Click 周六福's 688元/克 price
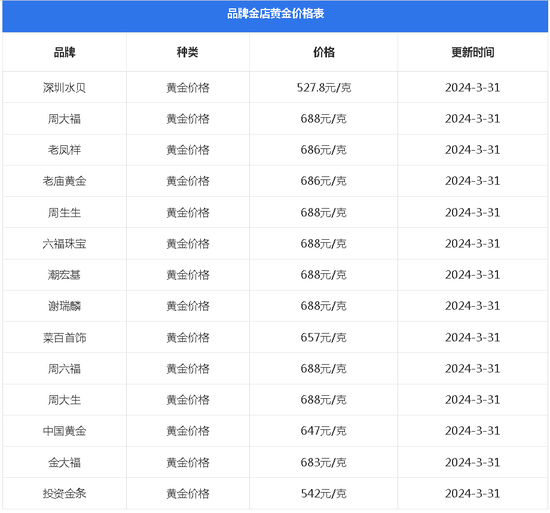The width and height of the screenshot is (550, 513). coord(324,369)
